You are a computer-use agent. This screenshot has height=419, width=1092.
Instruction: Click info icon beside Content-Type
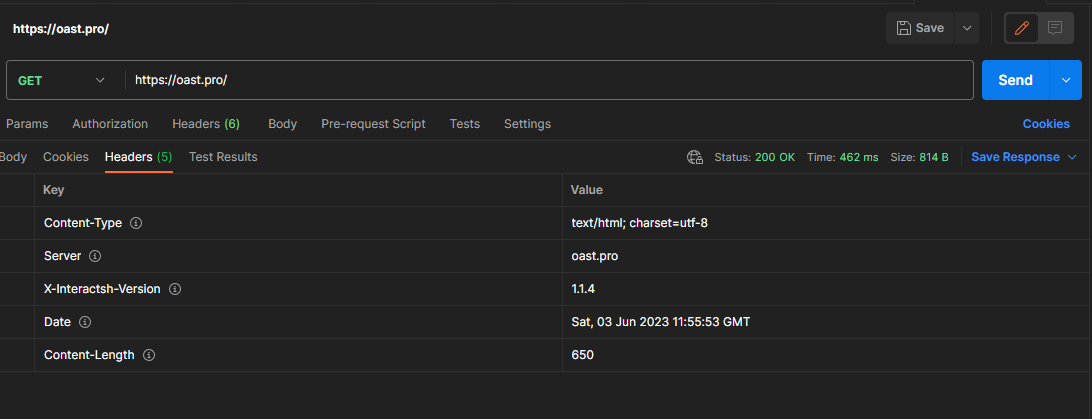[x=136, y=223]
